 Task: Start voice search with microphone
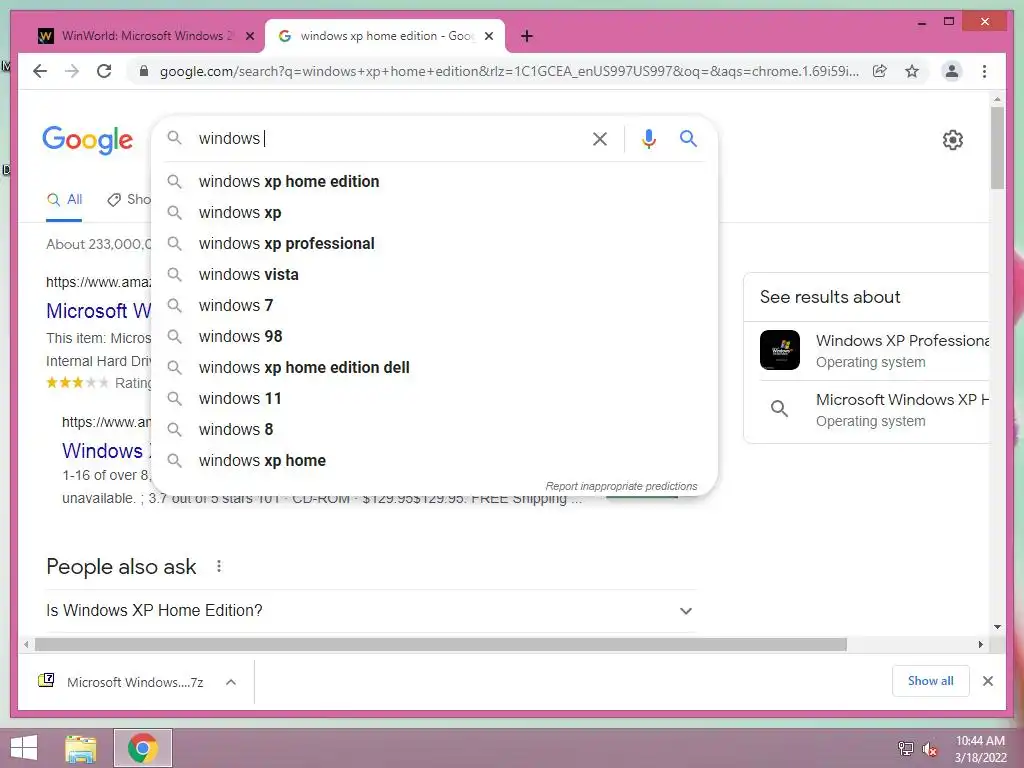pos(648,138)
